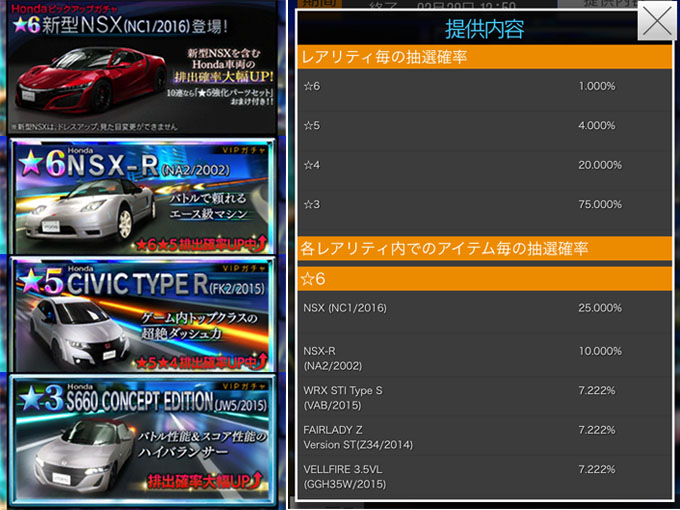Screen dimensions: 680x510
Task: Click the 提供内容 title text
Action: (x=484, y=29)
